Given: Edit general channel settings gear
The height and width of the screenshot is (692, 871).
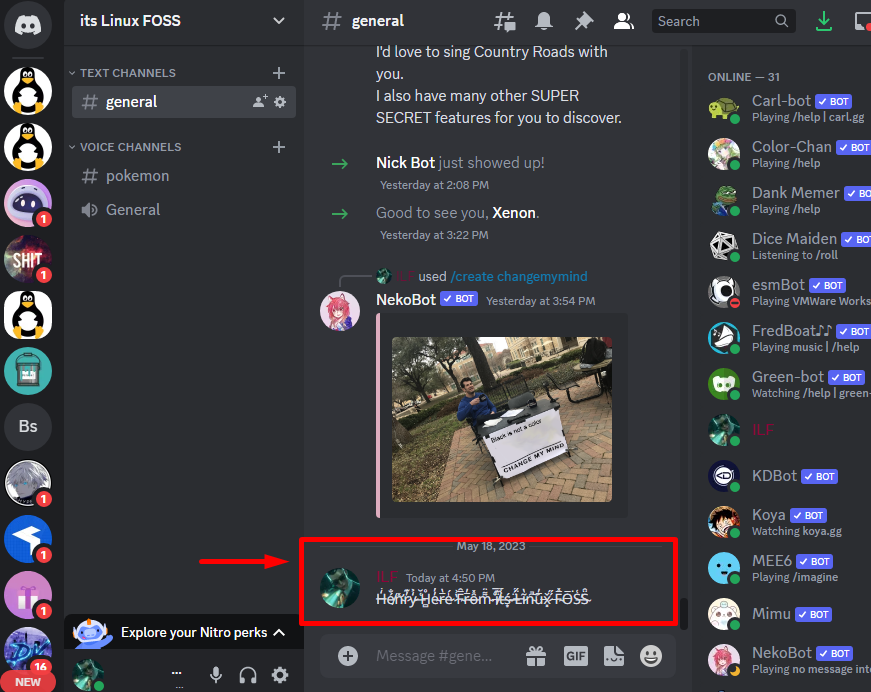Looking at the screenshot, I should [280, 102].
